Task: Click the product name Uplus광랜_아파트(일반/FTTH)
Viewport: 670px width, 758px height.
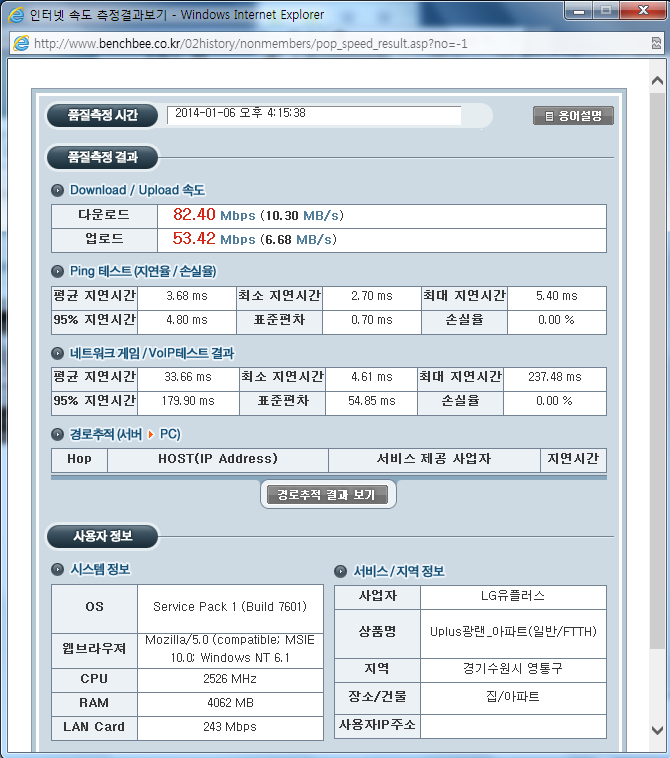Action: [513, 632]
